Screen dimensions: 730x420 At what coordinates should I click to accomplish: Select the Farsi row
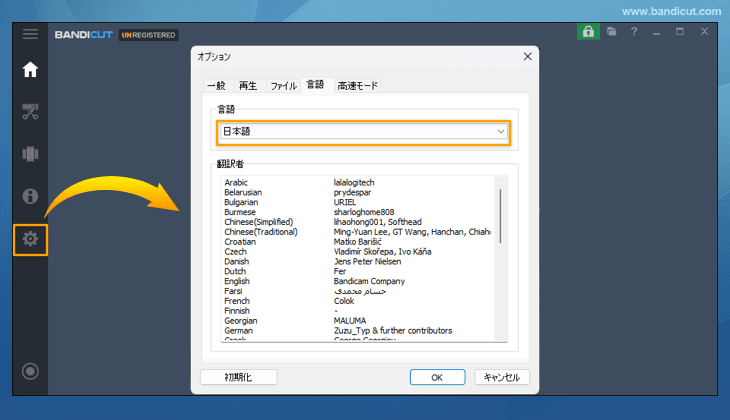(x=357, y=291)
